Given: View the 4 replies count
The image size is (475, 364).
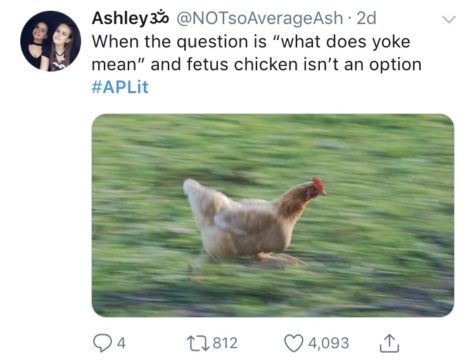Looking at the screenshot, I should pos(122,343).
